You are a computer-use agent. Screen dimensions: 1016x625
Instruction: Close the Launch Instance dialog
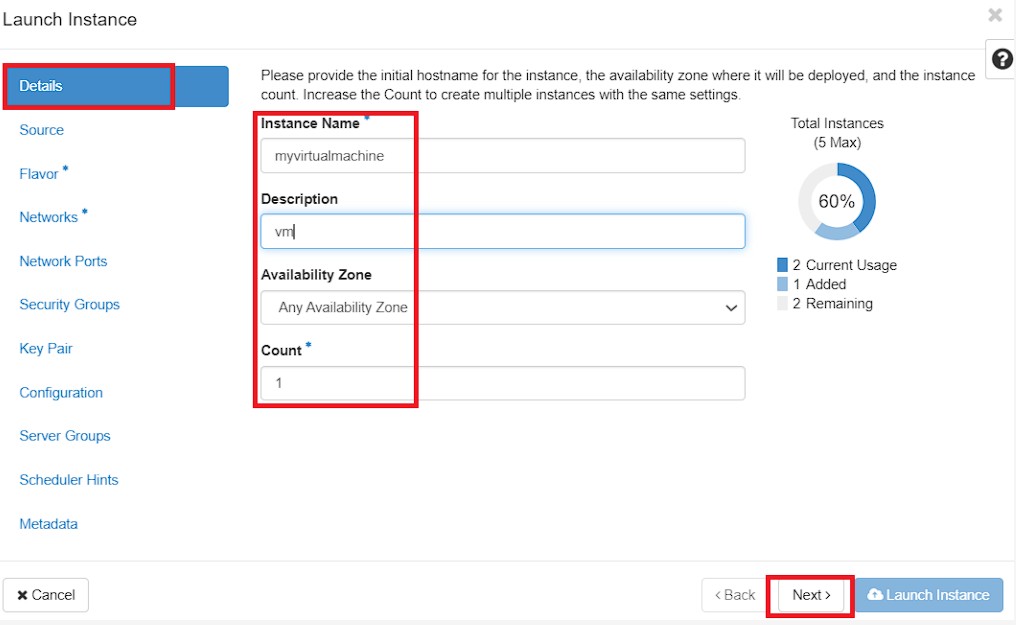(995, 15)
